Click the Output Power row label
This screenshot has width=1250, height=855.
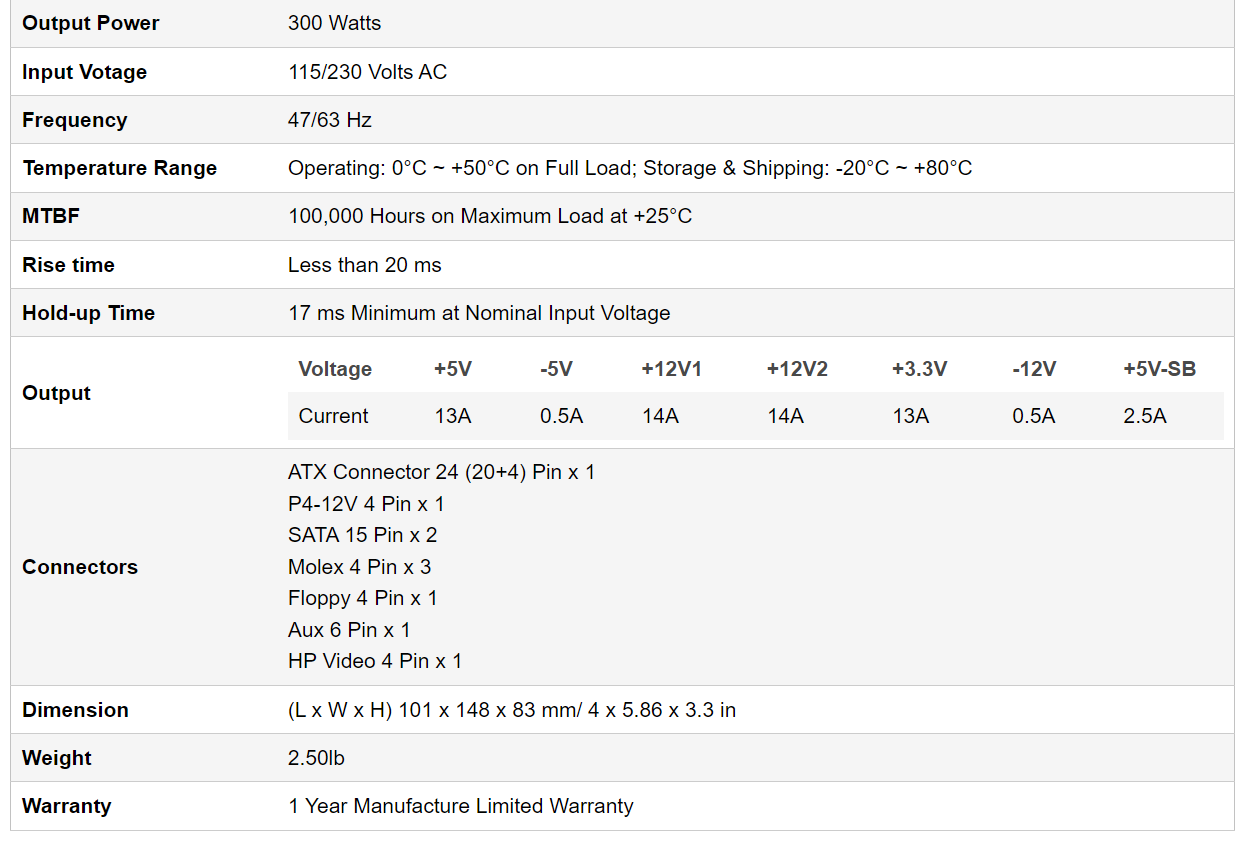(90, 23)
